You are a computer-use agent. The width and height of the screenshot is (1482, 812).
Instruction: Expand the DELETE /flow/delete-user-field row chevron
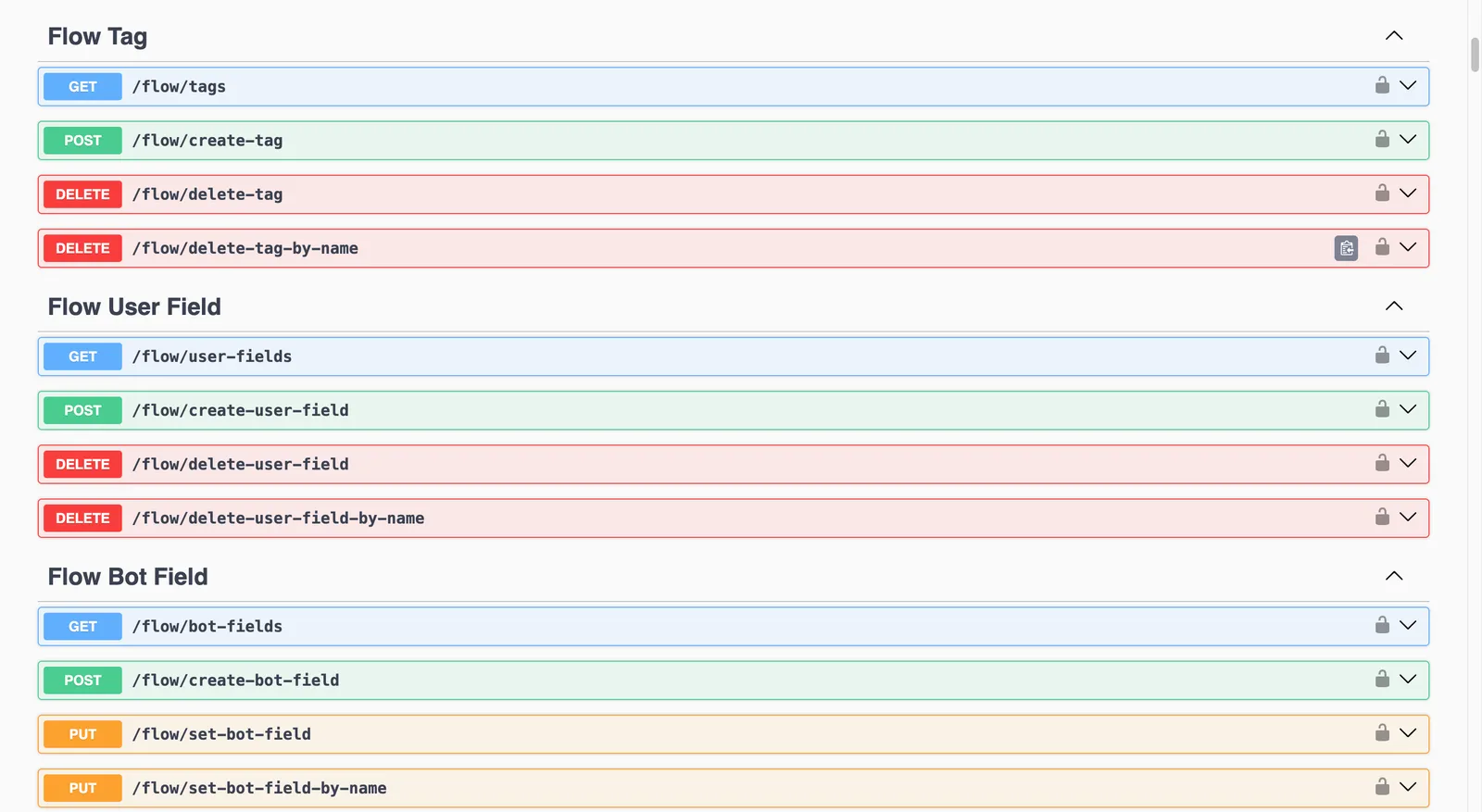click(x=1408, y=462)
